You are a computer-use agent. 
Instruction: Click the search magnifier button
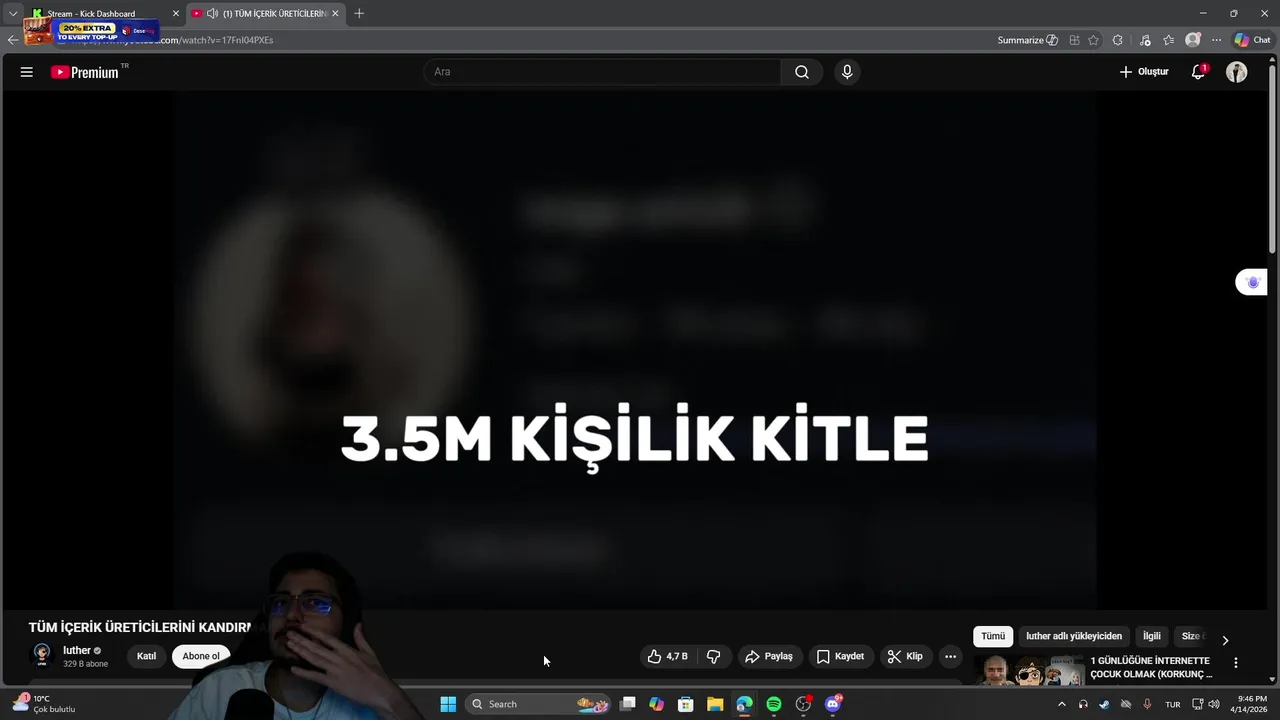click(802, 72)
